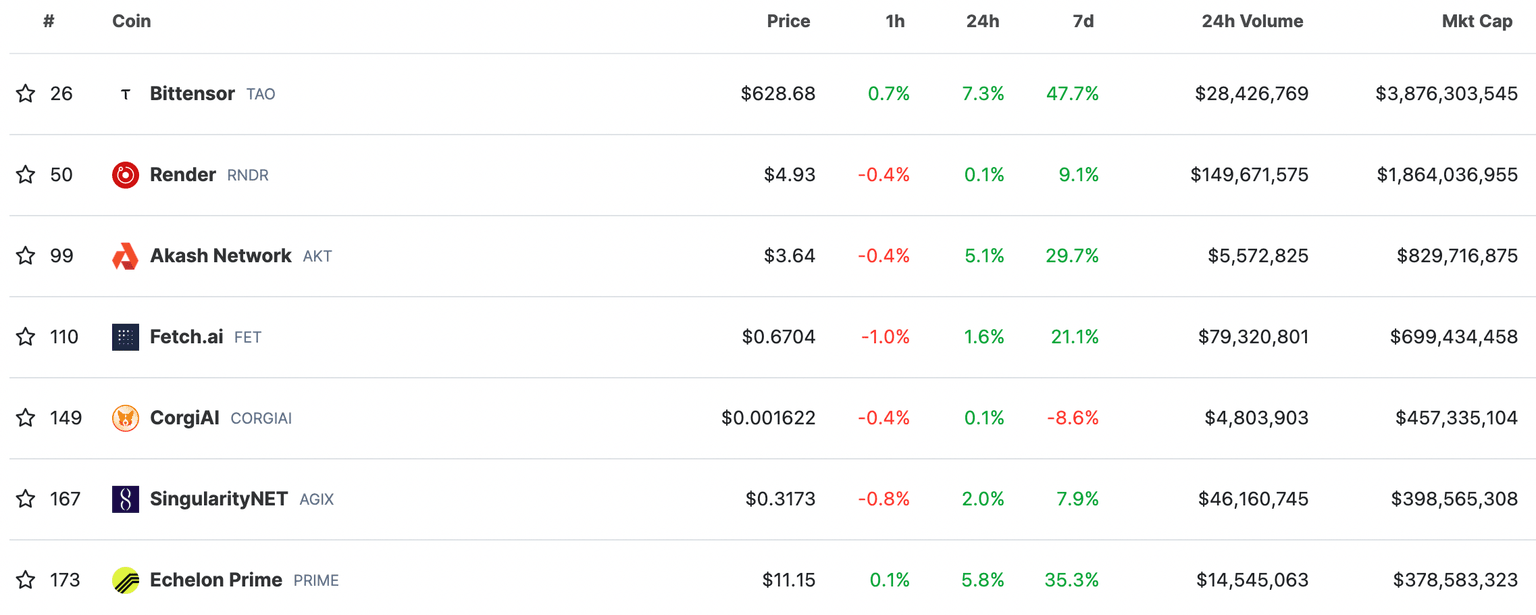
Task: Click Bittensor's 47.7% weekly change value
Action: (1072, 93)
